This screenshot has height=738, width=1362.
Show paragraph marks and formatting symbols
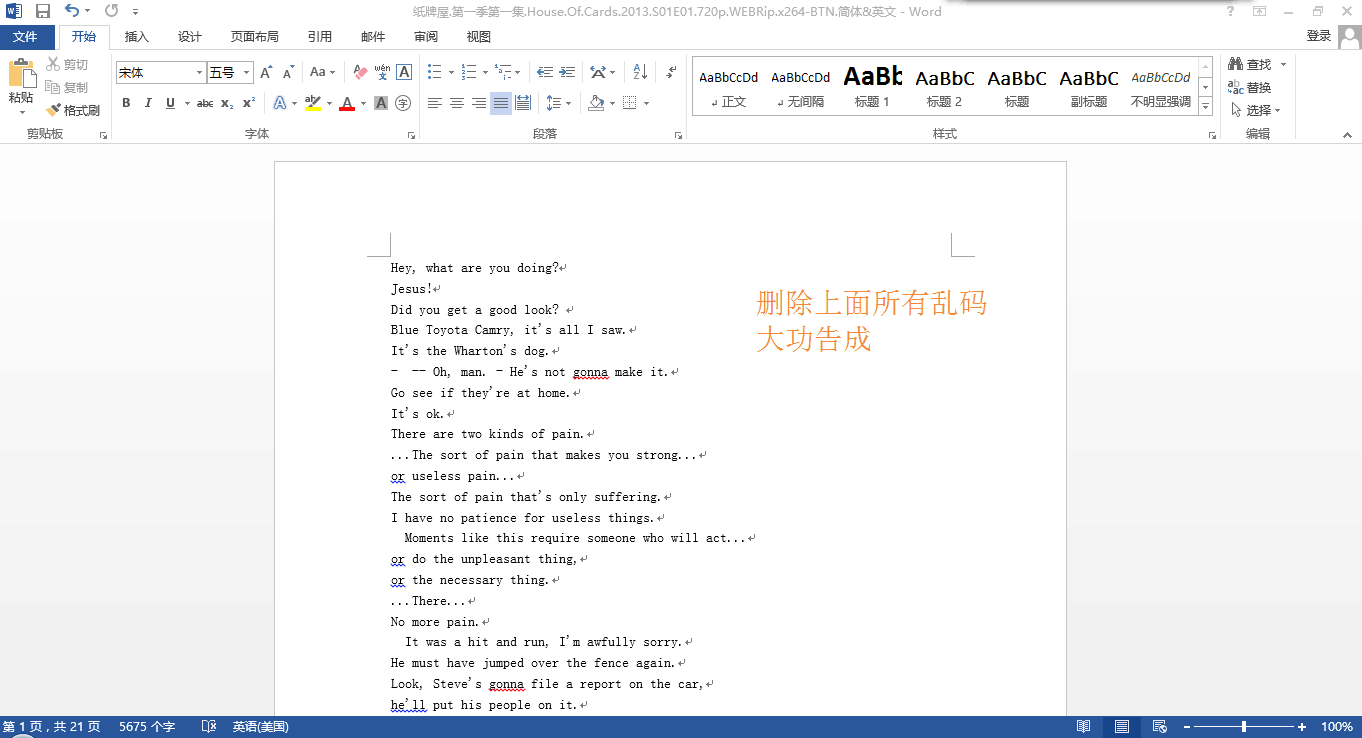(671, 72)
